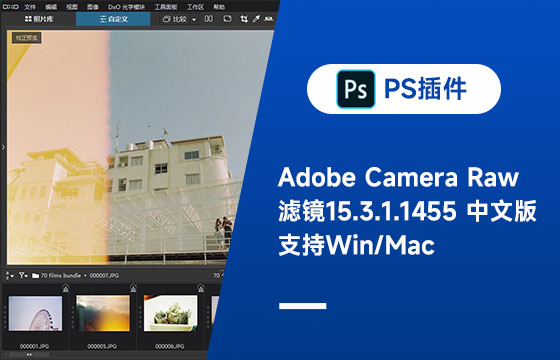The image size is (560, 360).
Task: Open the 帮助 (Help) menu
Action: pyautogui.click(x=219, y=7)
